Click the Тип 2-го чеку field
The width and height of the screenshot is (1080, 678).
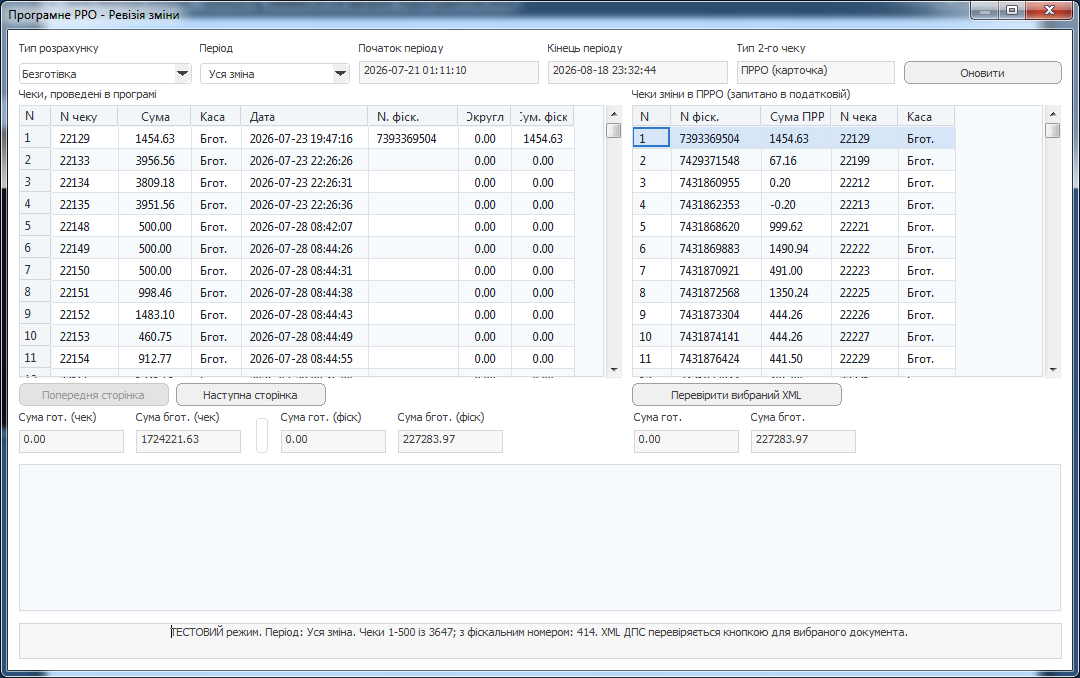(x=816, y=72)
